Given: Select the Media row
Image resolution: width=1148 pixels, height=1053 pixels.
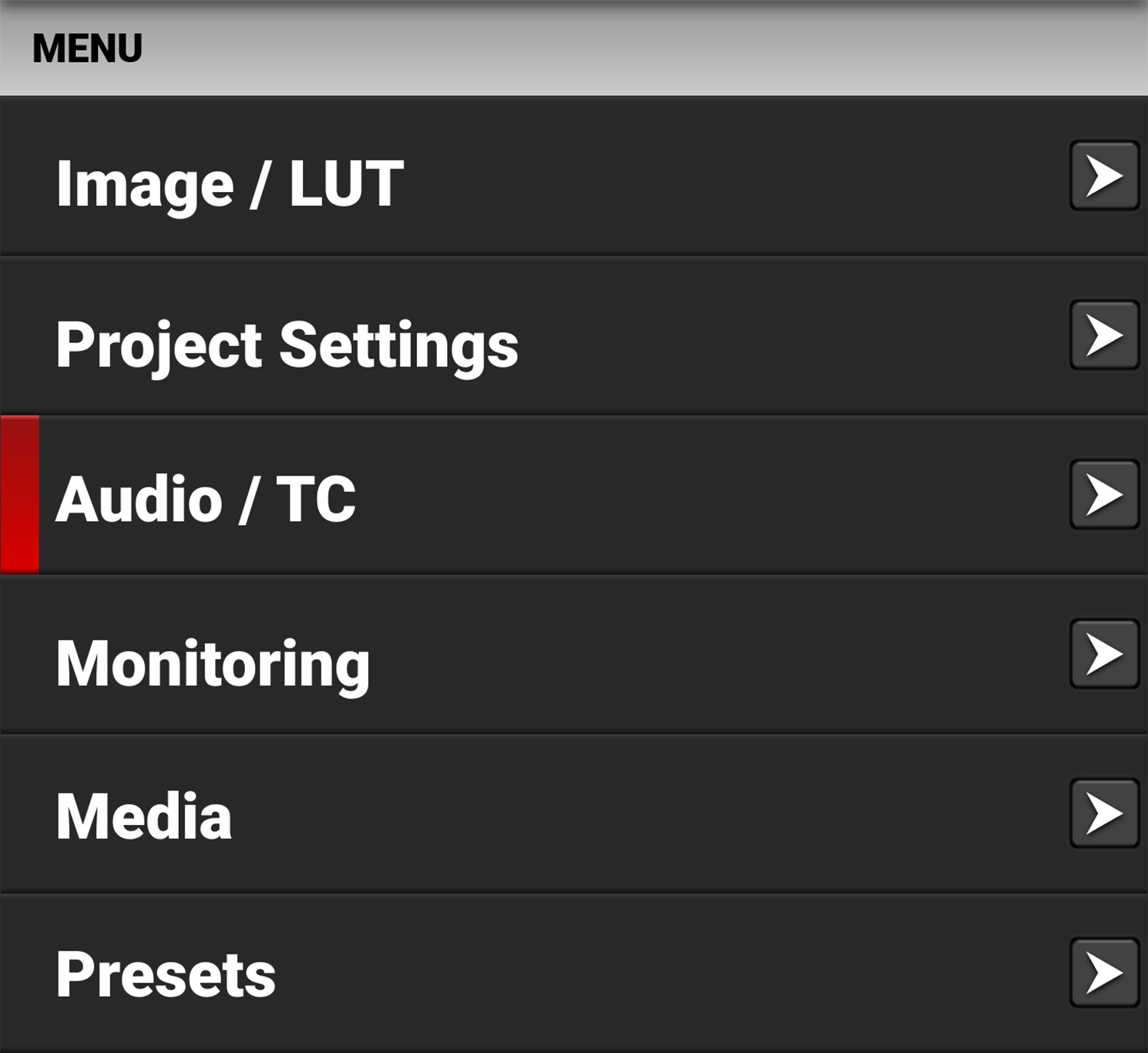Looking at the screenshot, I should pos(459,816).
